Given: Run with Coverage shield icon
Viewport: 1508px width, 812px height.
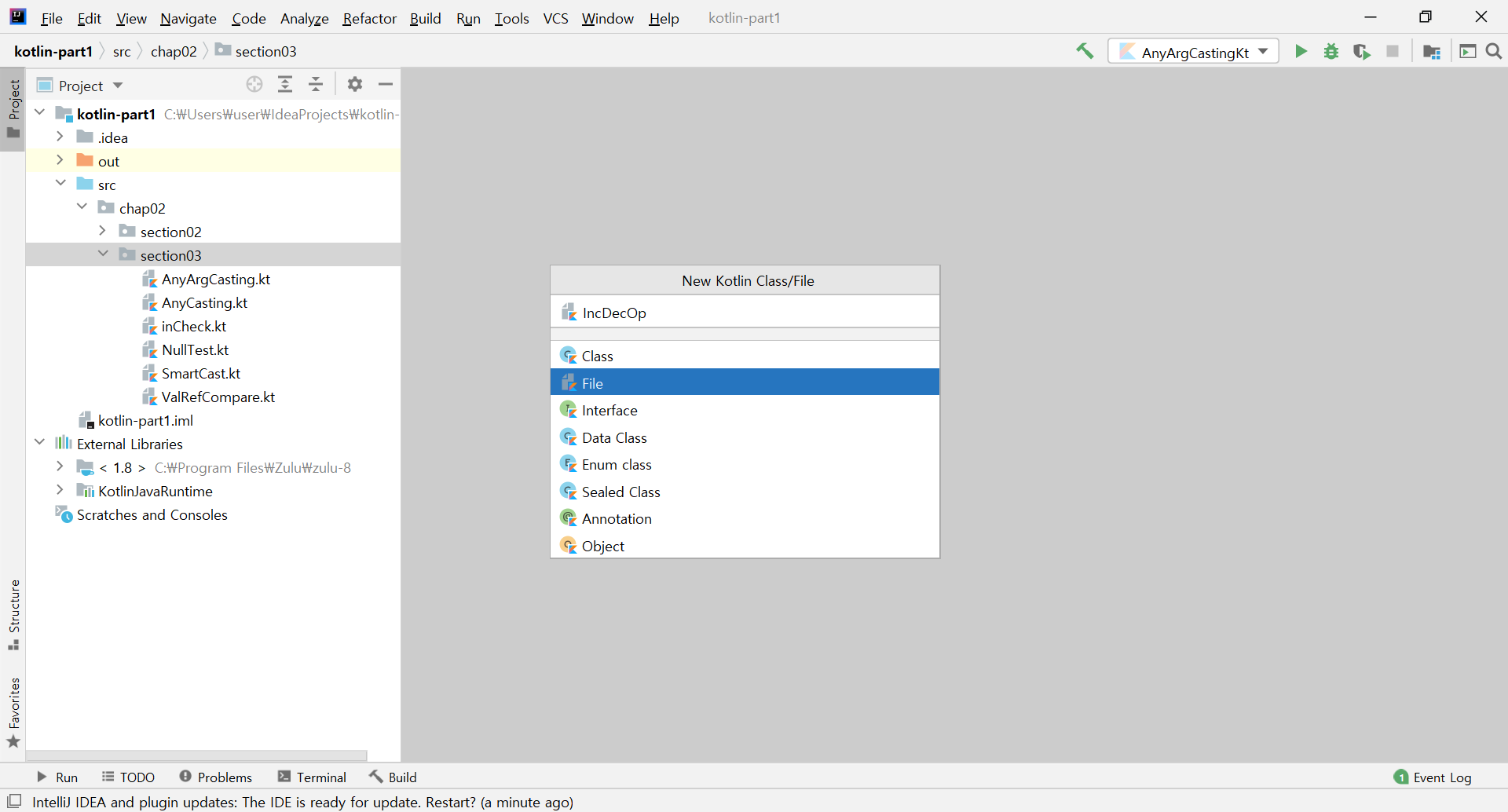Looking at the screenshot, I should point(1362,51).
